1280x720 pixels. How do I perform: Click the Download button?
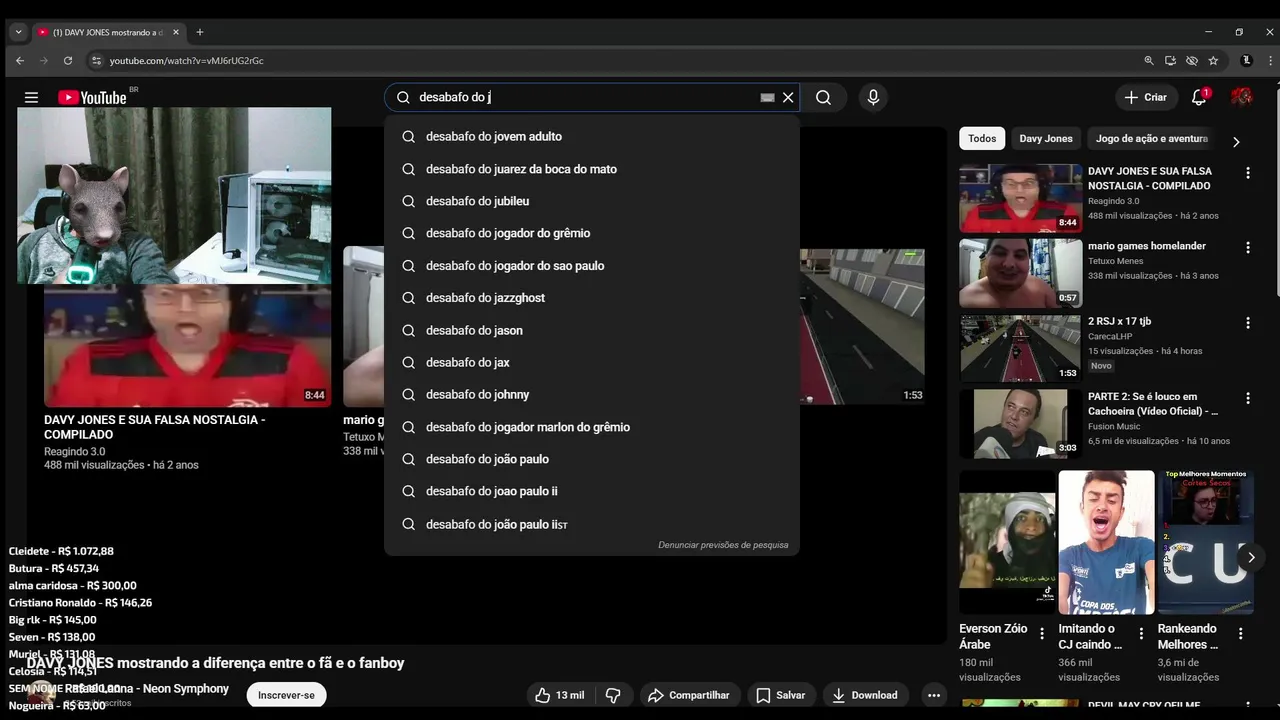[864, 695]
